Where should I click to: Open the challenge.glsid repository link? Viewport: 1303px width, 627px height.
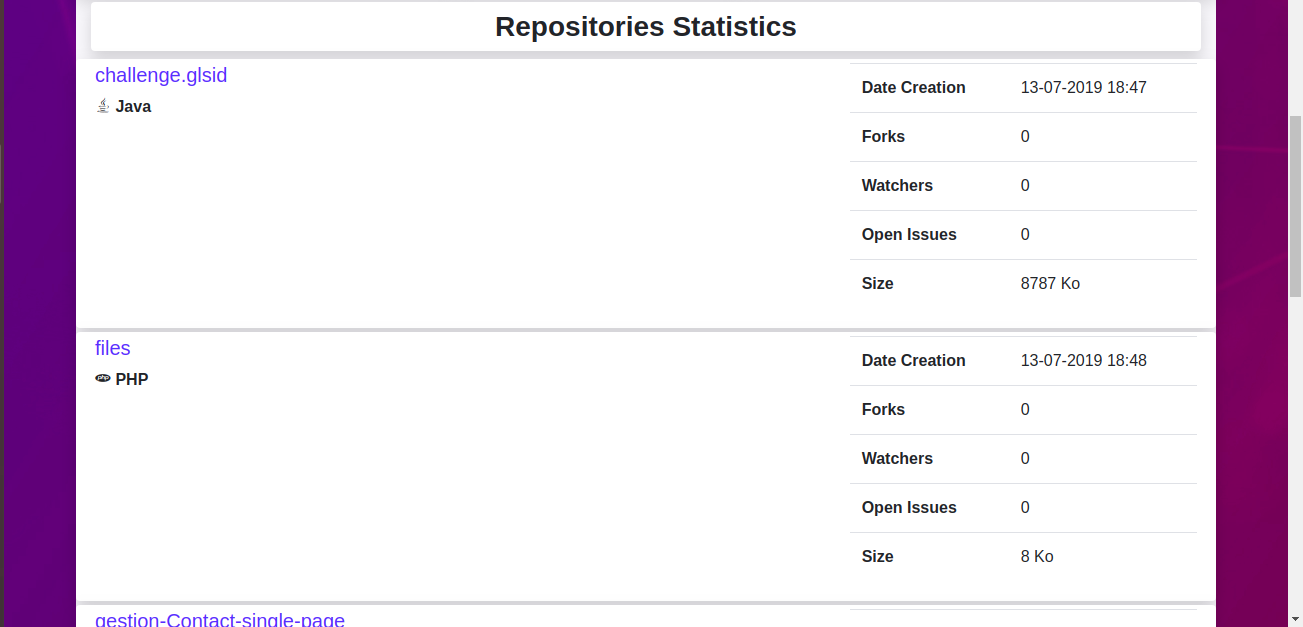160,75
